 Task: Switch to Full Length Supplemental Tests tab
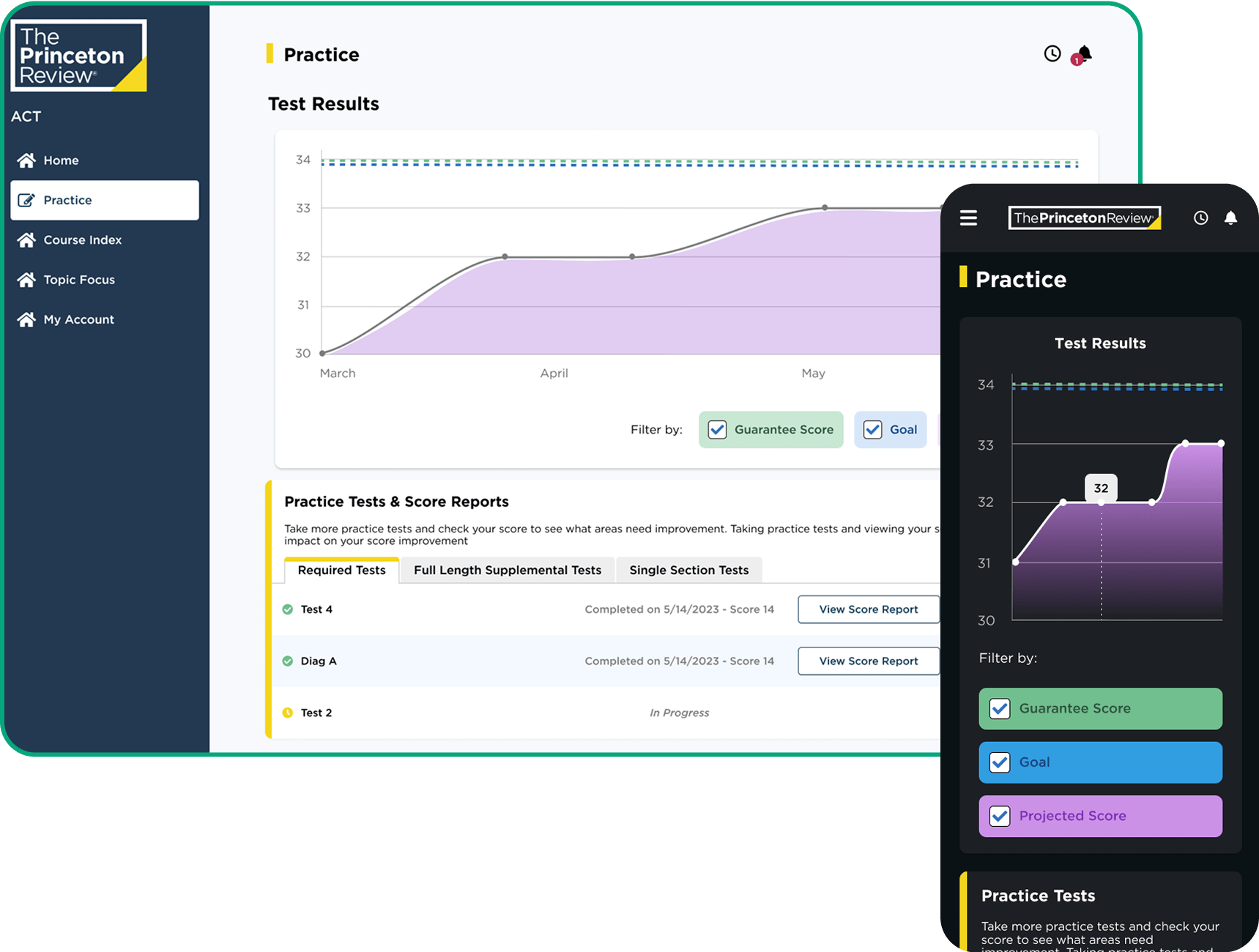[507, 570]
